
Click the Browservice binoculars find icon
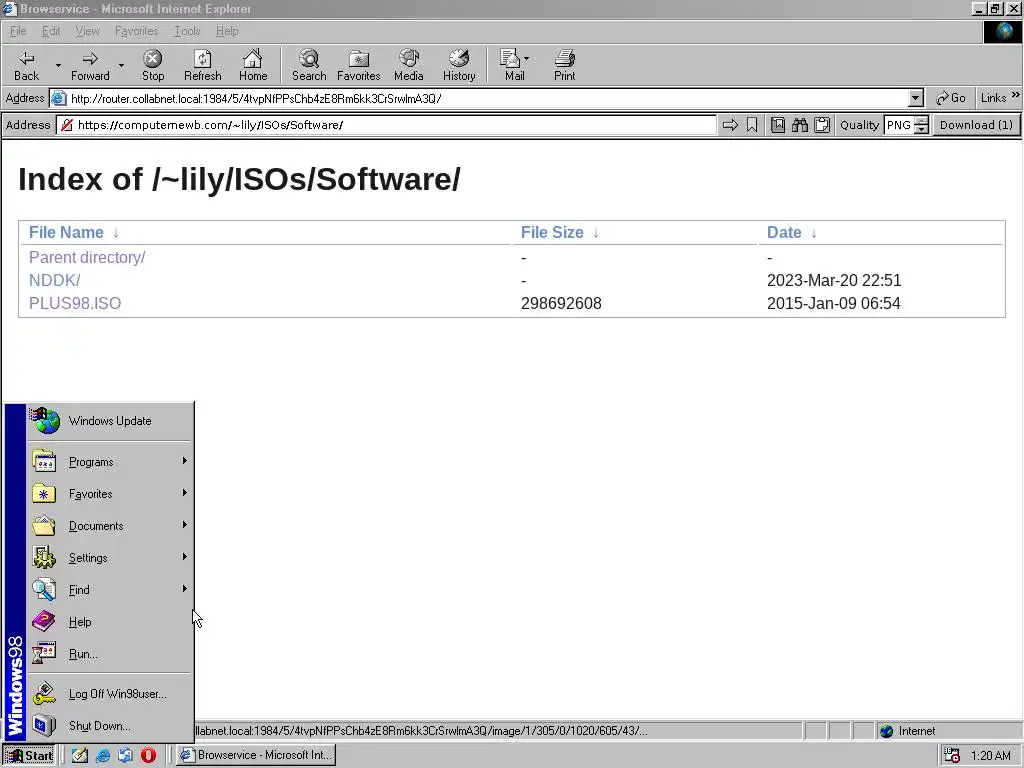click(x=800, y=125)
